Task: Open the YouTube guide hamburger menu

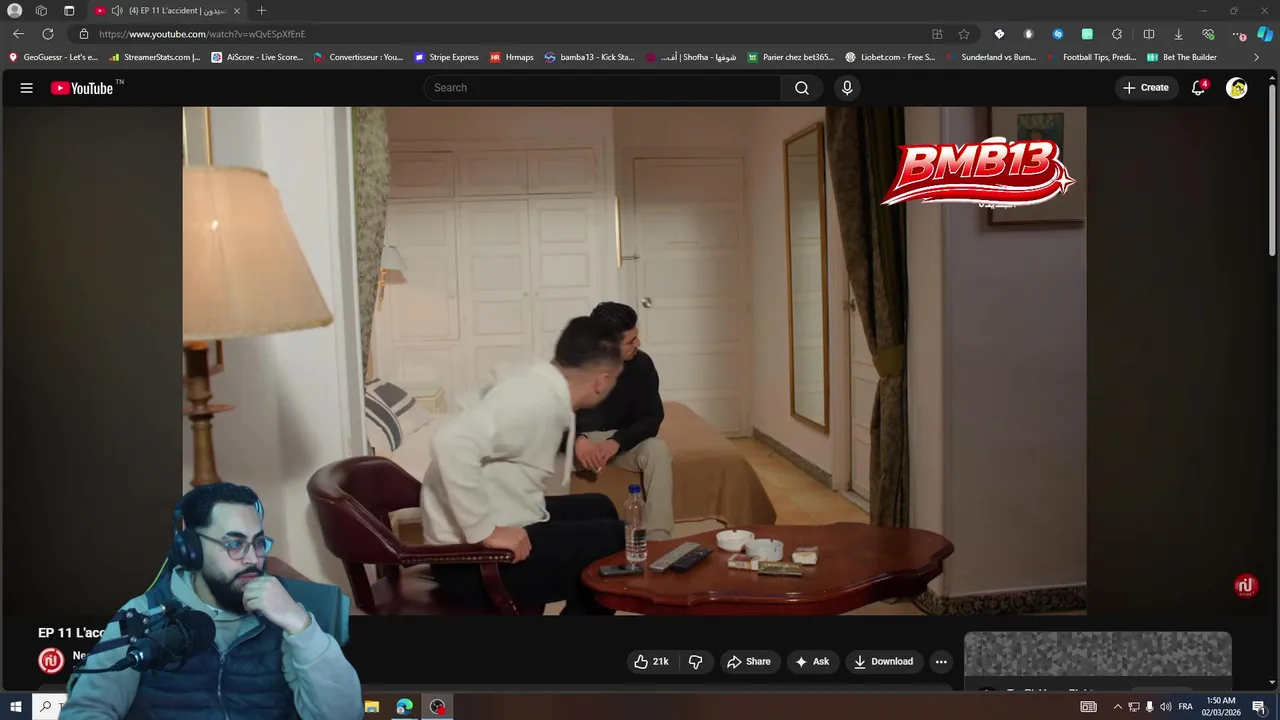Action: [x=27, y=88]
